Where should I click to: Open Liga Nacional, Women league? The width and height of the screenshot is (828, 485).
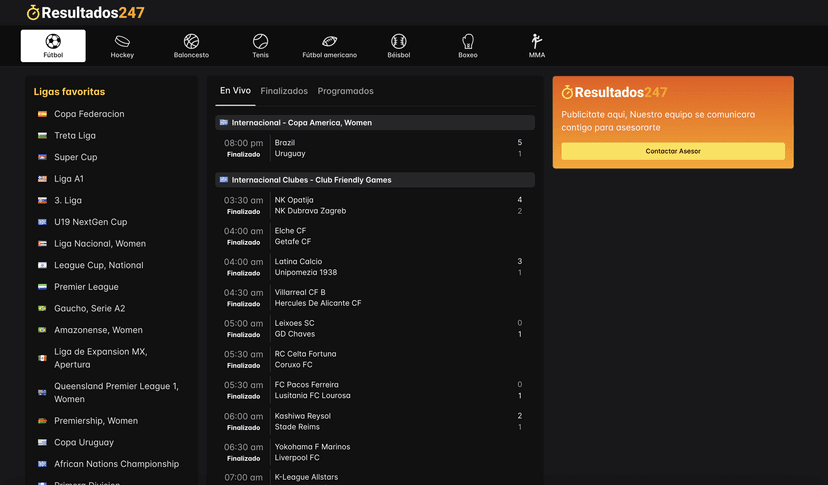(x=100, y=244)
